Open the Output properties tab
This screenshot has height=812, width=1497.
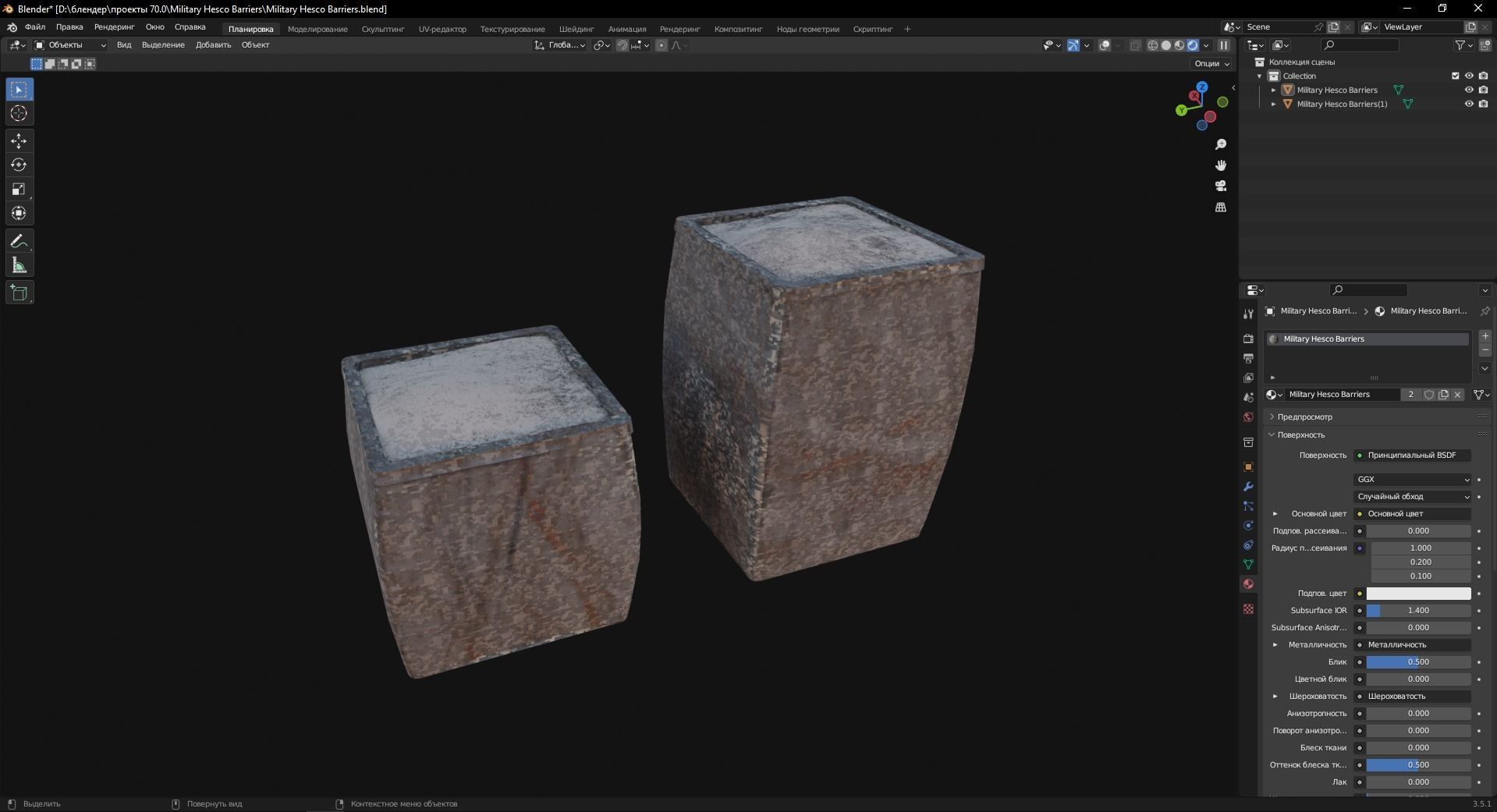pyautogui.click(x=1248, y=358)
